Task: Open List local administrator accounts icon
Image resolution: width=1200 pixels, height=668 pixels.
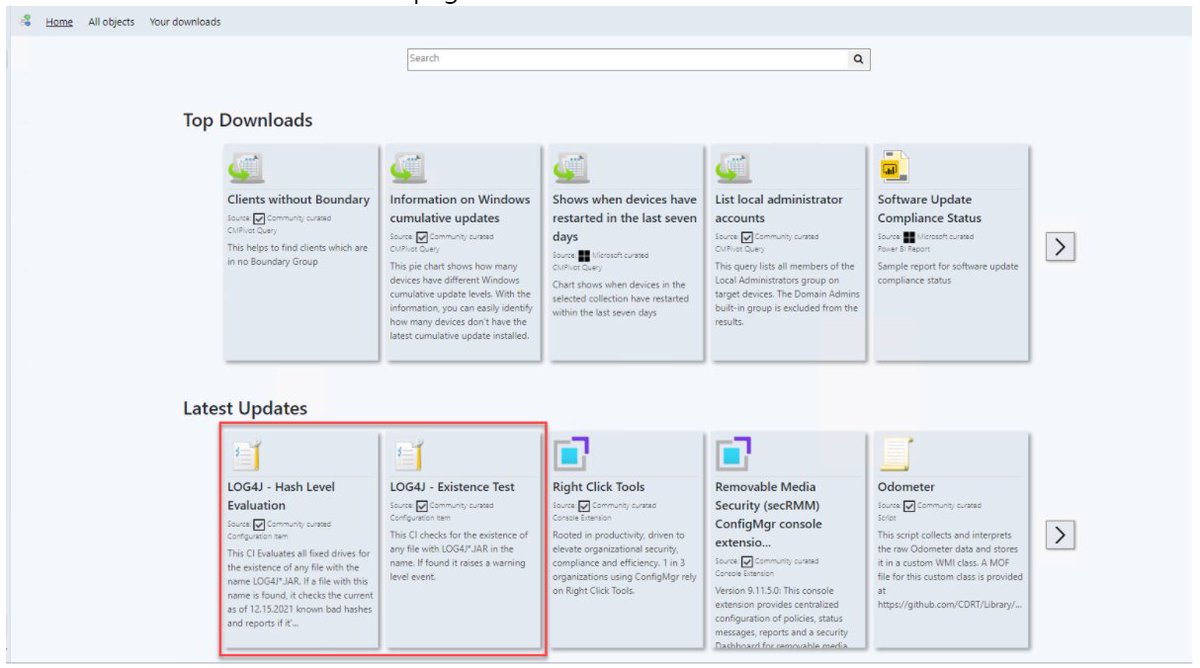Action: pyautogui.click(x=733, y=167)
